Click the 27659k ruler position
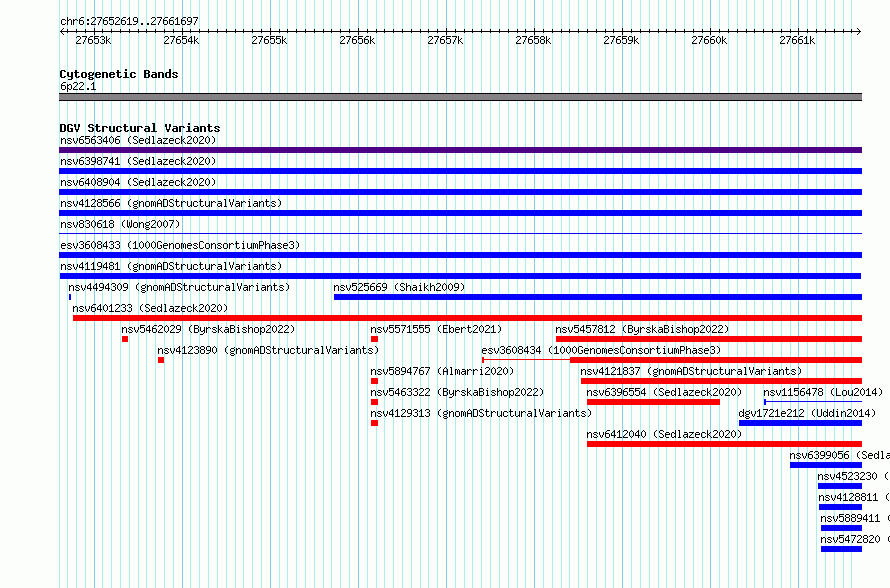Screen dimensions: 890x588 pyautogui.click(x=621, y=40)
